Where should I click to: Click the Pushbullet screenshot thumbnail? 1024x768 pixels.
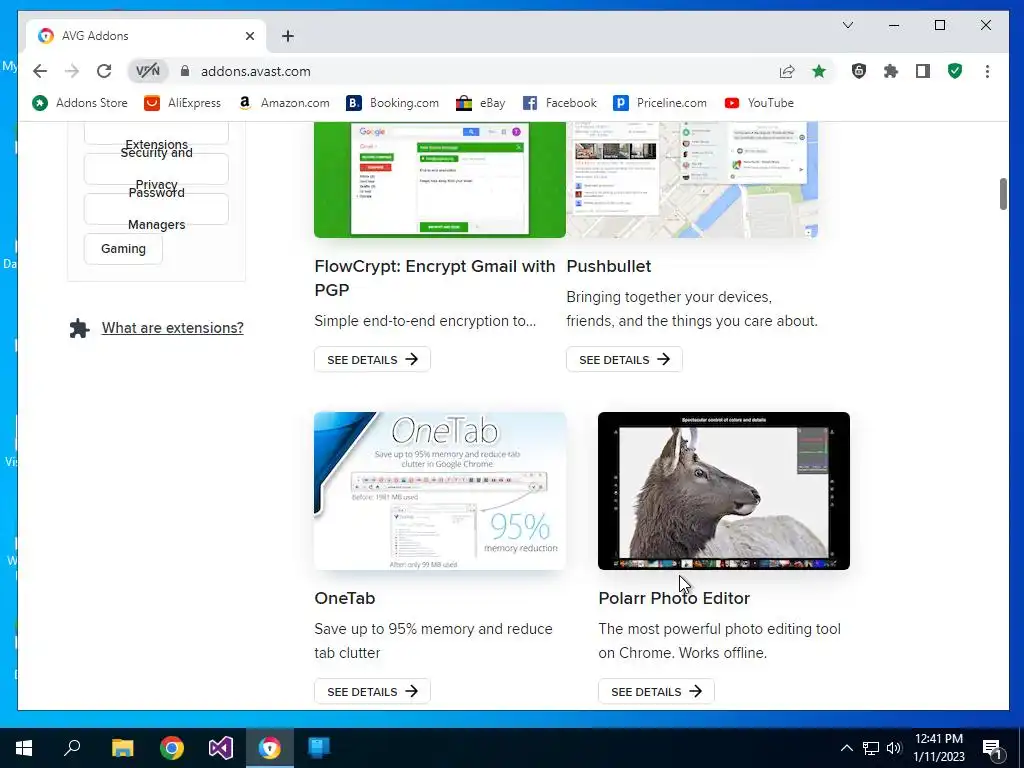(x=692, y=180)
